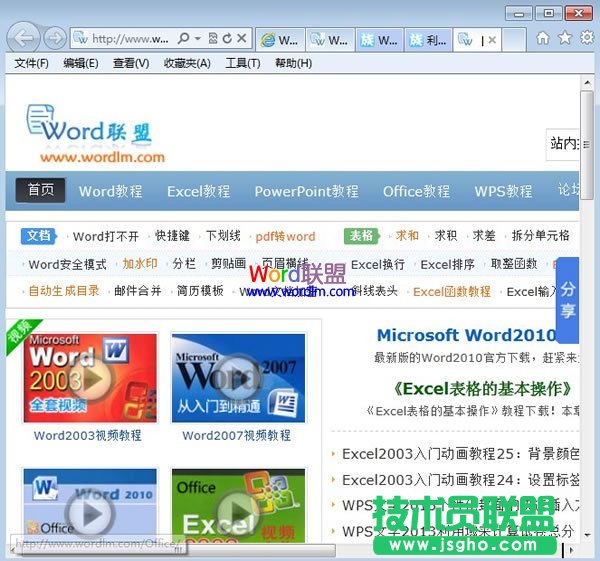Close the active browser tab
This screenshot has height=561, width=600.
pos(492,40)
